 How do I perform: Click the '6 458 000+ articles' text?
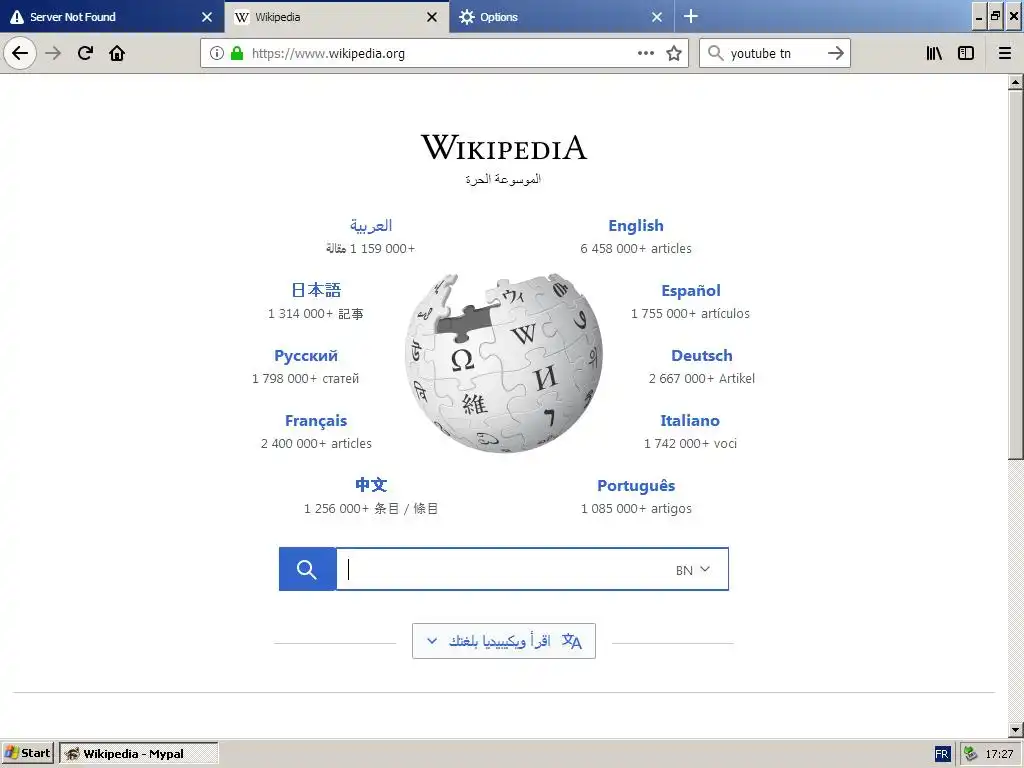point(636,249)
